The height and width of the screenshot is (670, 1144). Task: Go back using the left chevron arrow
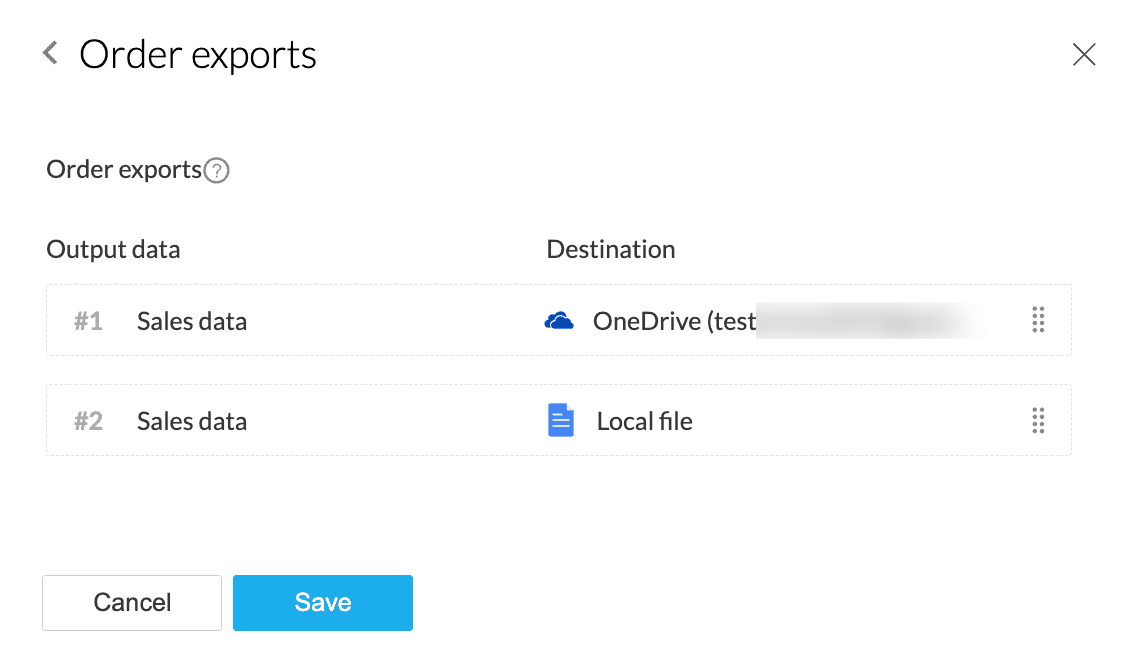tap(50, 53)
